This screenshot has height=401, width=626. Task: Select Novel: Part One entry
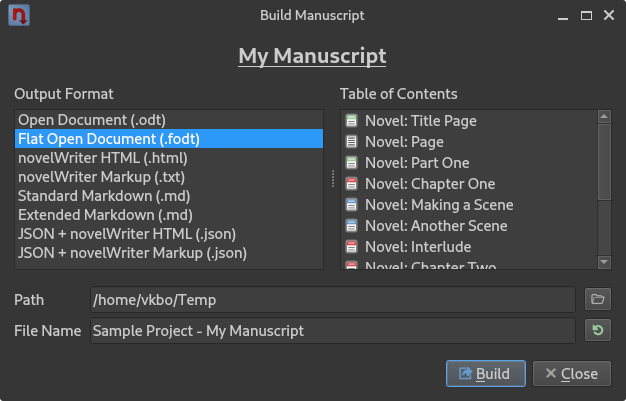tap(469, 163)
